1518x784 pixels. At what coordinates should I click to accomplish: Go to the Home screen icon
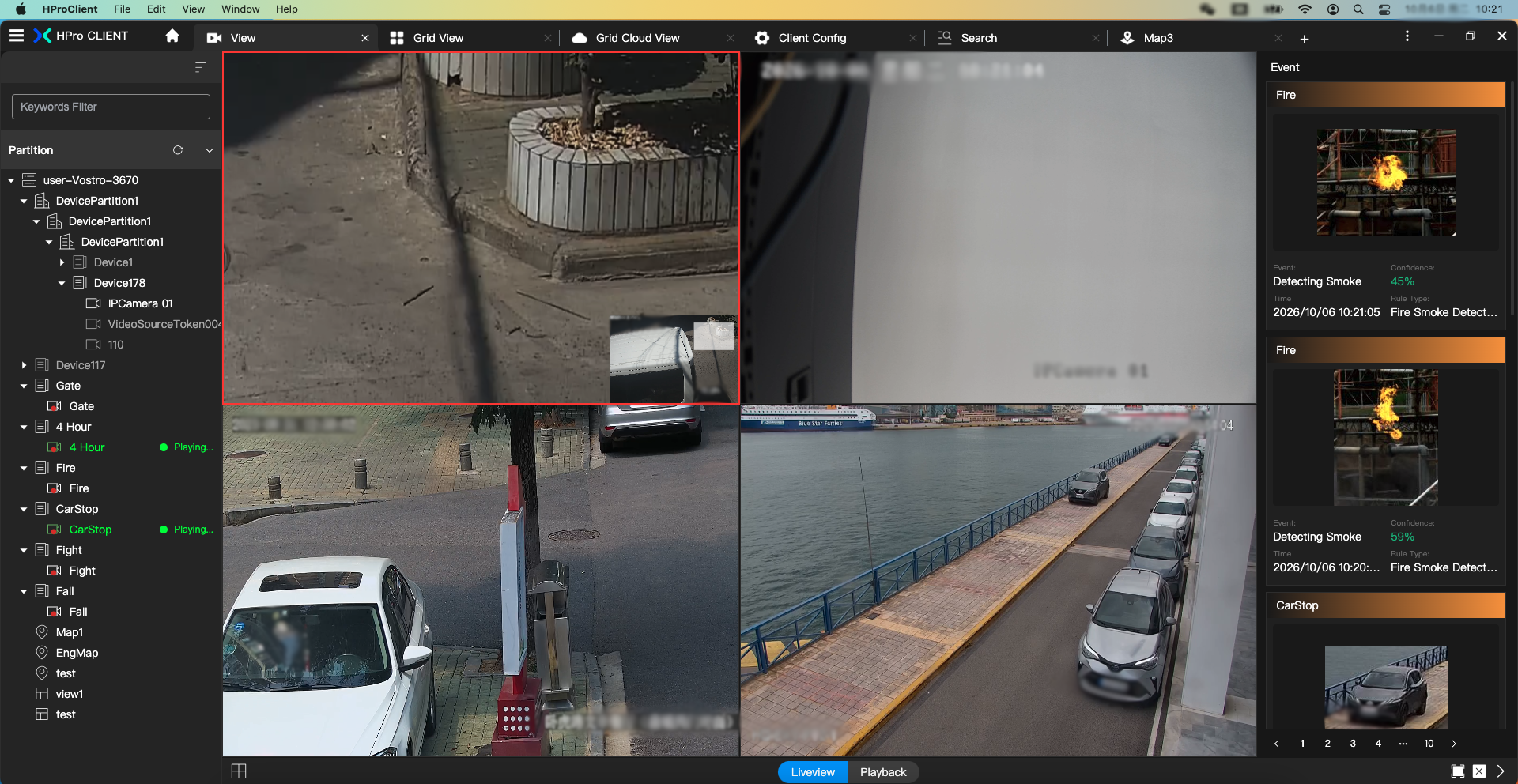(x=172, y=36)
